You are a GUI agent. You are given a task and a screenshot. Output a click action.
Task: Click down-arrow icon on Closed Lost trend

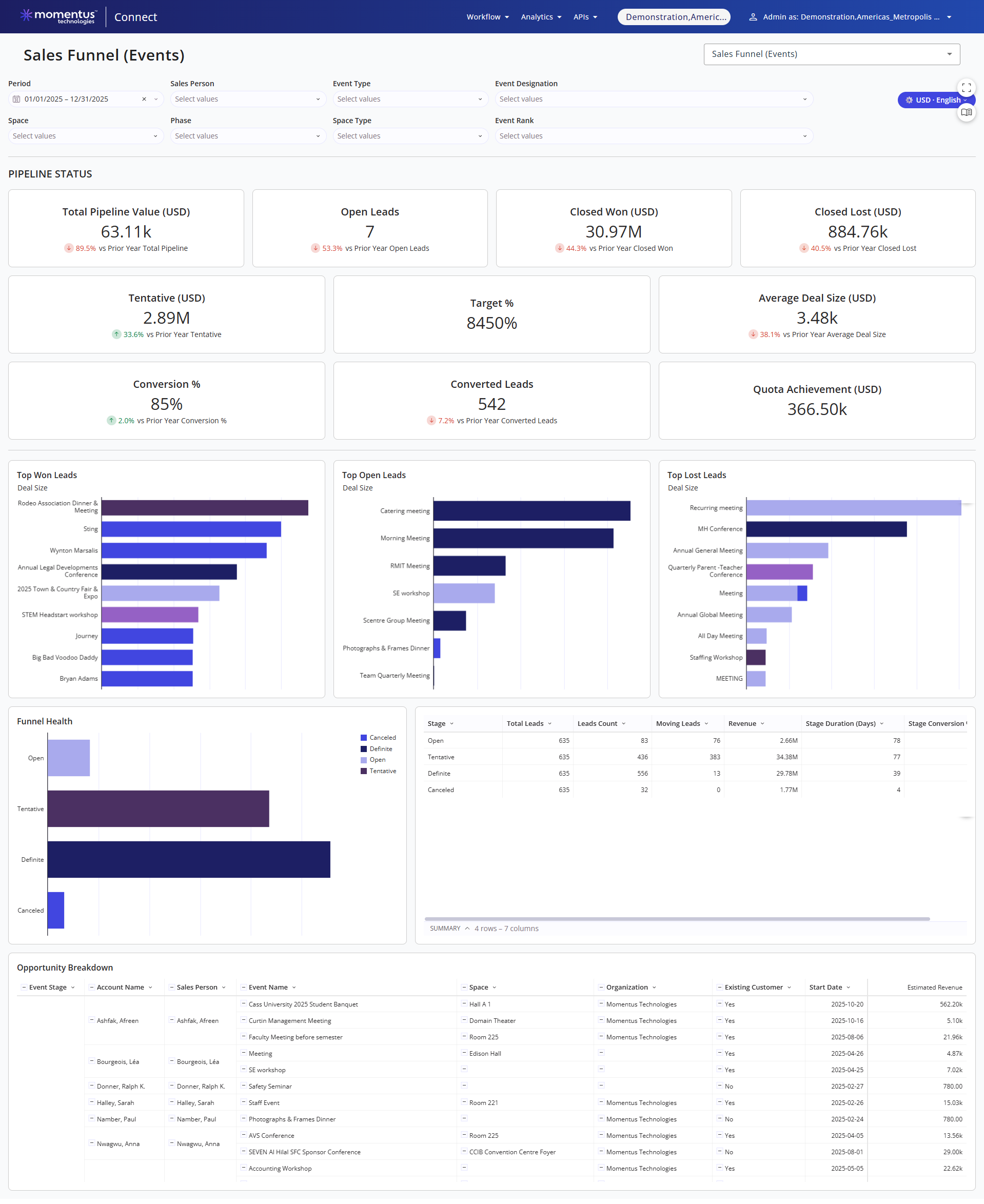pyautogui.click(x=804, y=248)
